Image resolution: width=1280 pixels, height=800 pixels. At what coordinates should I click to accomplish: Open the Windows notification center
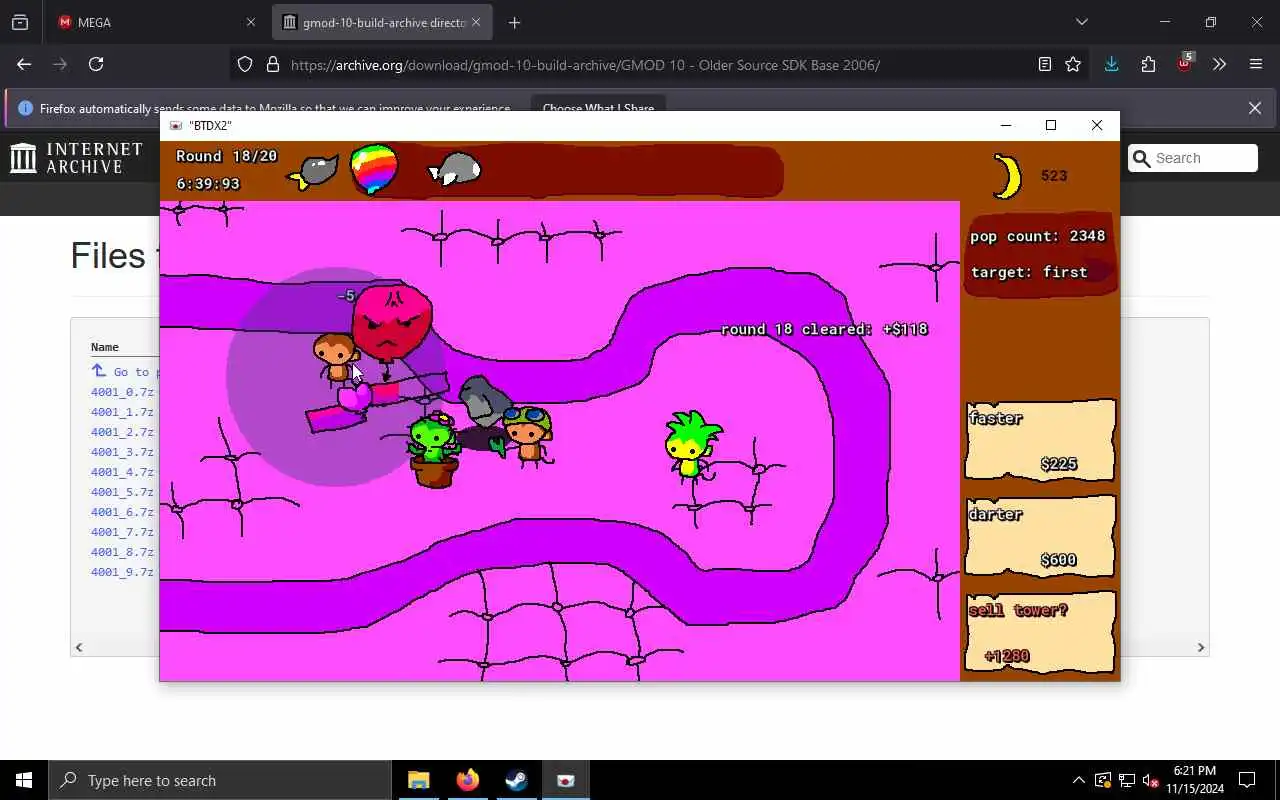pos(1247,780)
